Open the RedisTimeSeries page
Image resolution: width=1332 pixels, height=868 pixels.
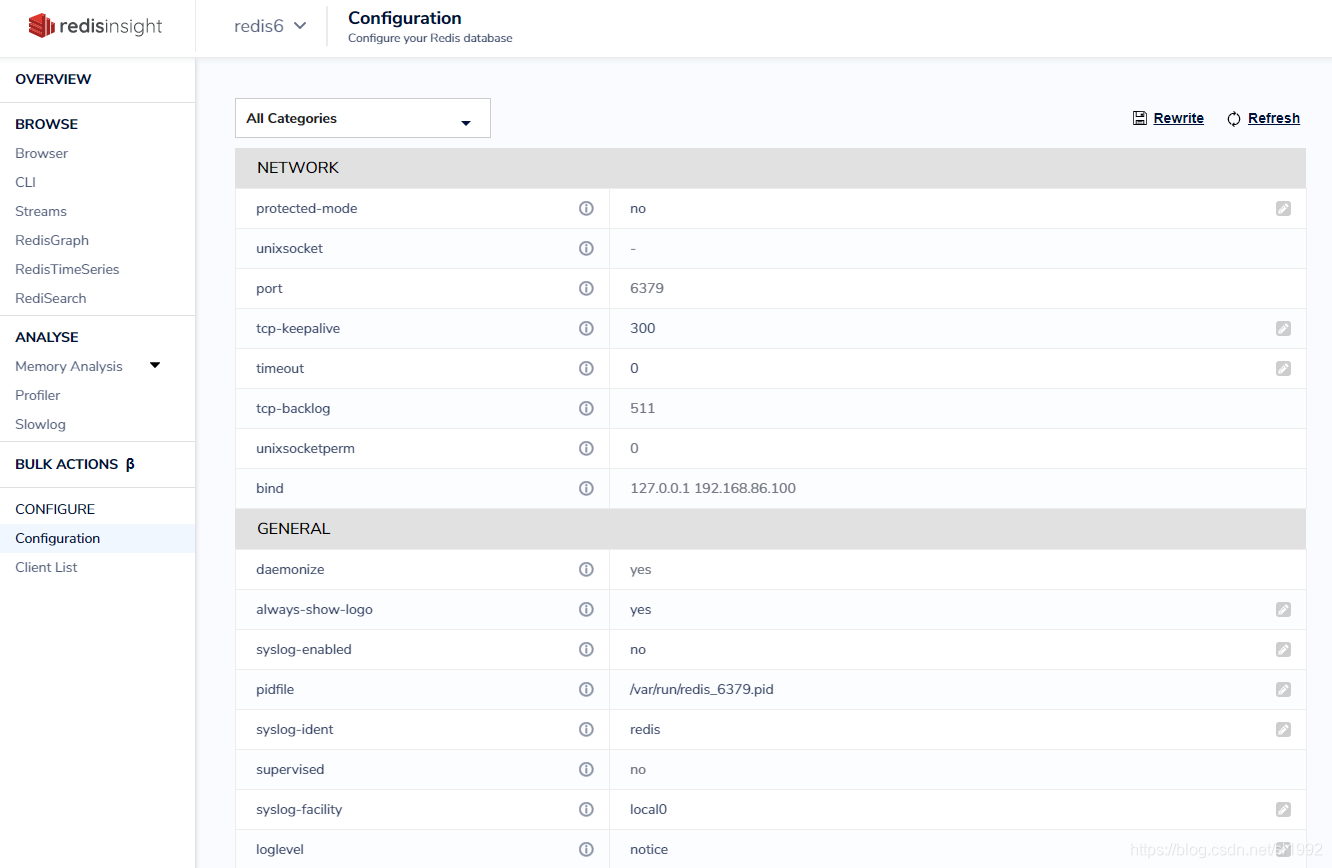pyautogui.click(x=67, y=269)
